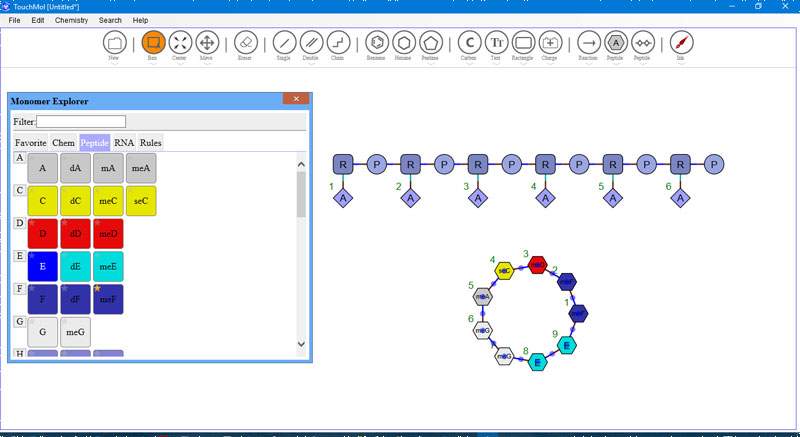This screenshot has height=437, width=800.
Task: Jump to letter E index button
Action: [x=19, y=256]
